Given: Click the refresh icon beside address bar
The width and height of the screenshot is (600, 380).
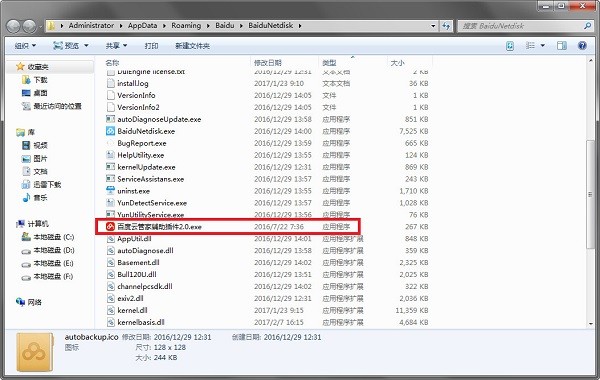Looking at the screenshot, I should [x=446, y=26].
